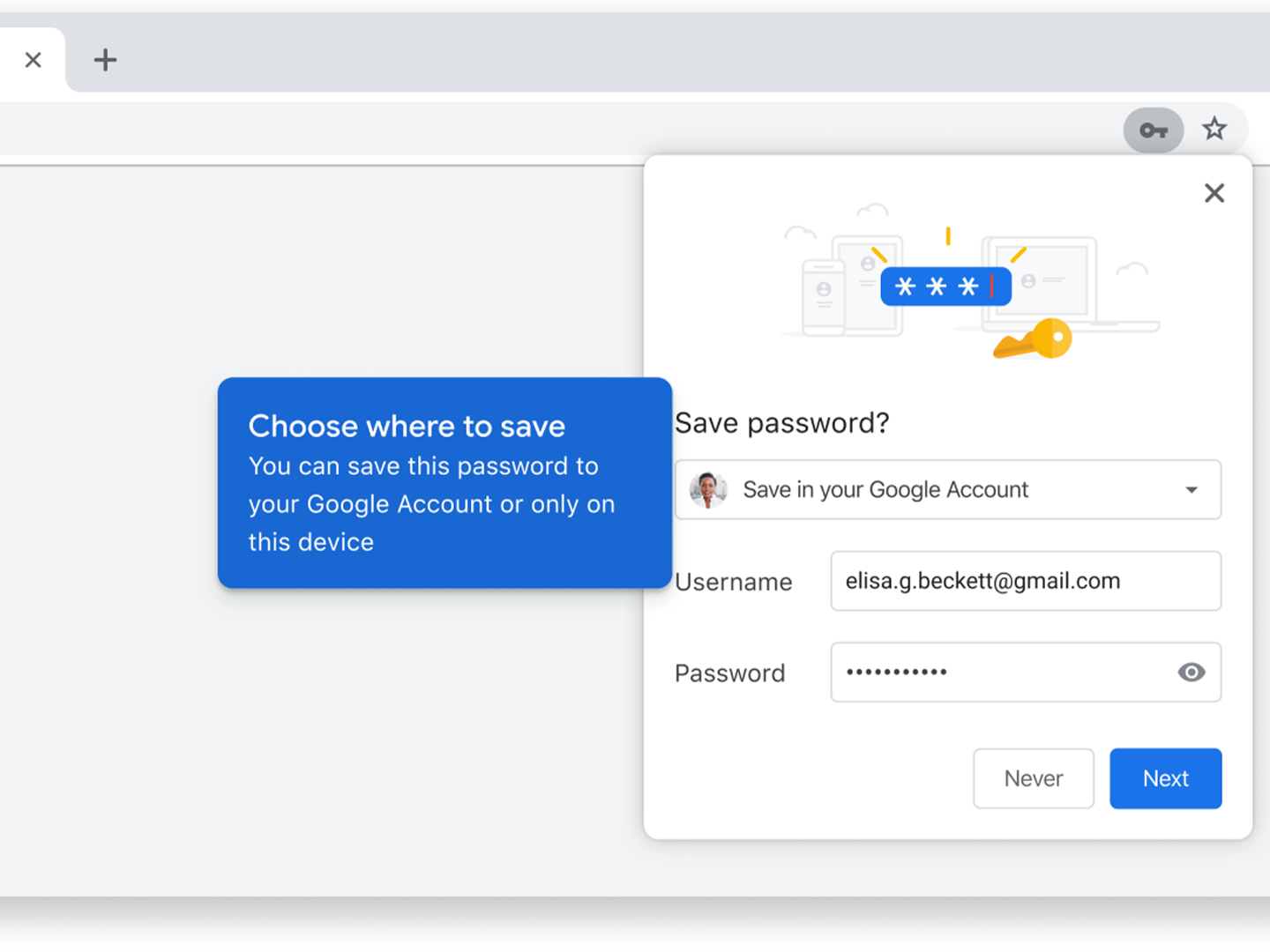Click the key icon in the address bar

tap(1153, 130)
